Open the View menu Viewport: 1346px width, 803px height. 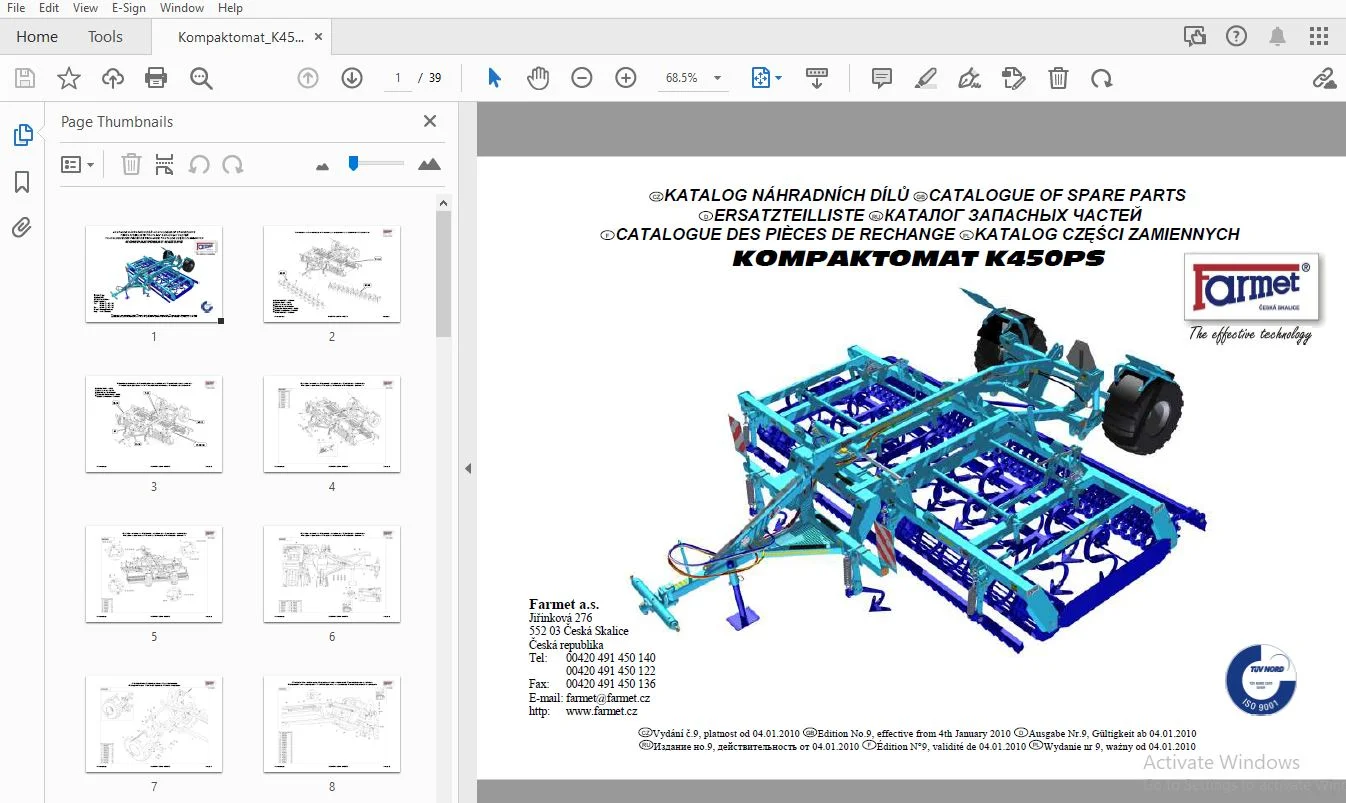pyautogui.click(x=85, y=8)
